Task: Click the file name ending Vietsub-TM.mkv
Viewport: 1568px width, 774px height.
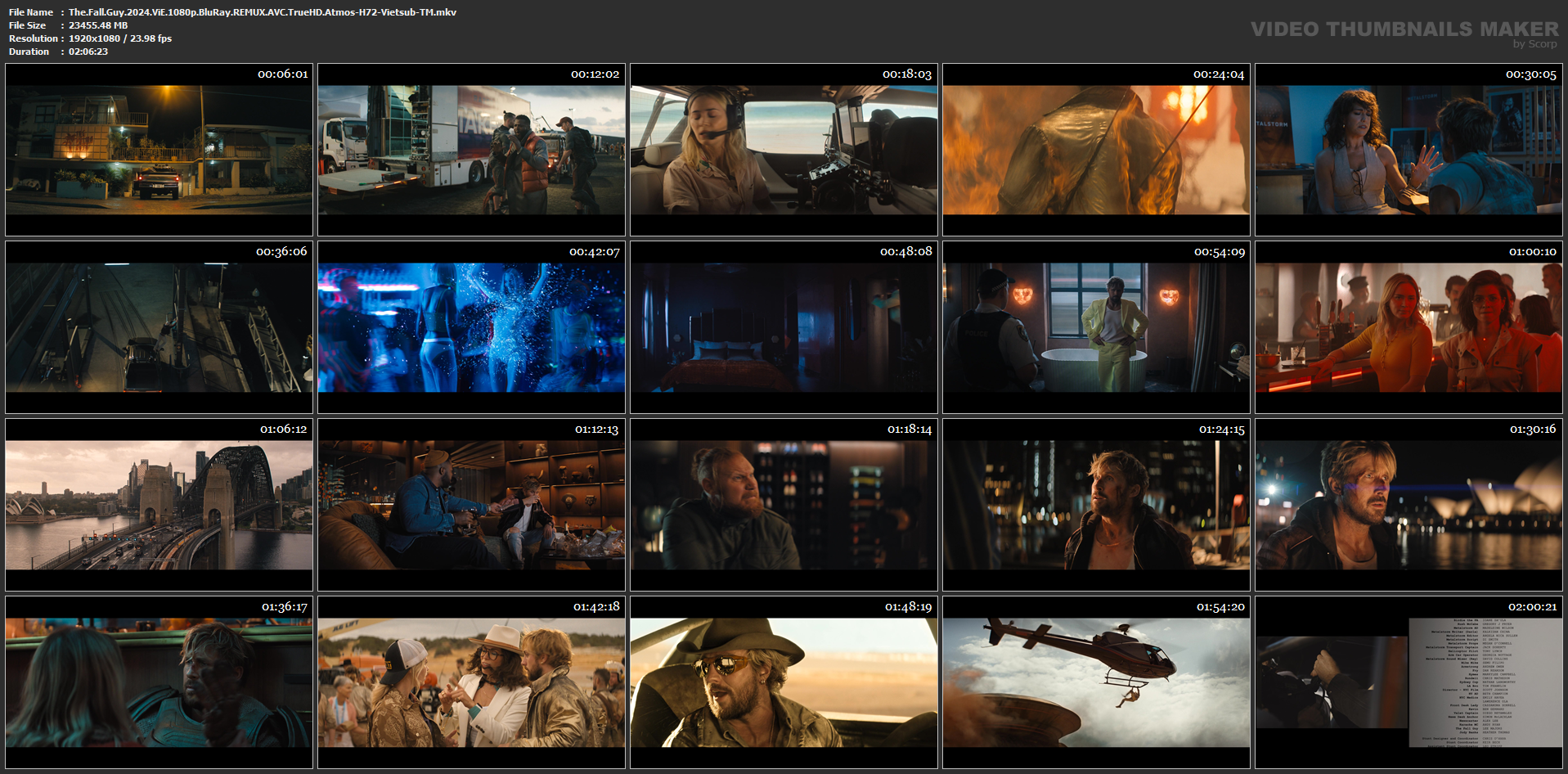Action: tap(263, 12)
